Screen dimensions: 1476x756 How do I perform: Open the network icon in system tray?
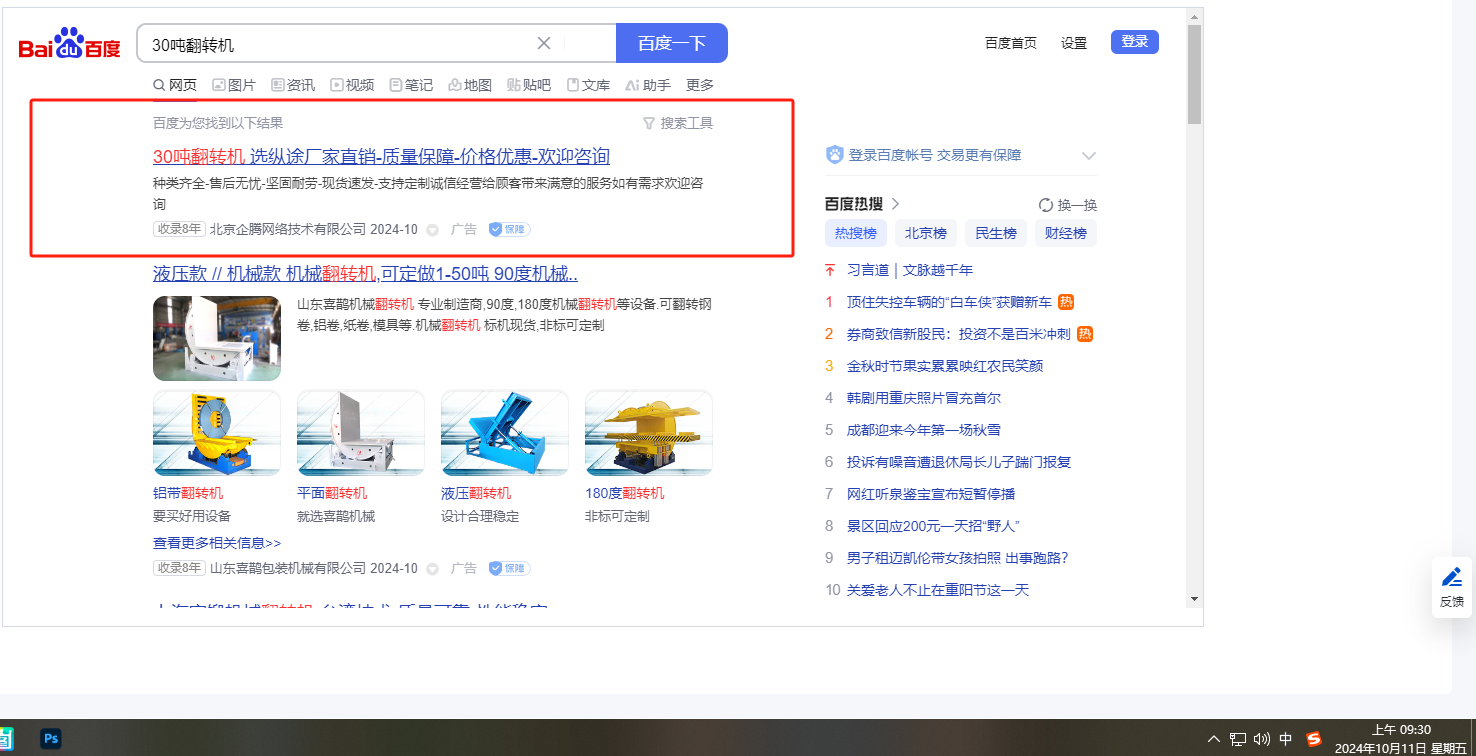pos(1238,739)
